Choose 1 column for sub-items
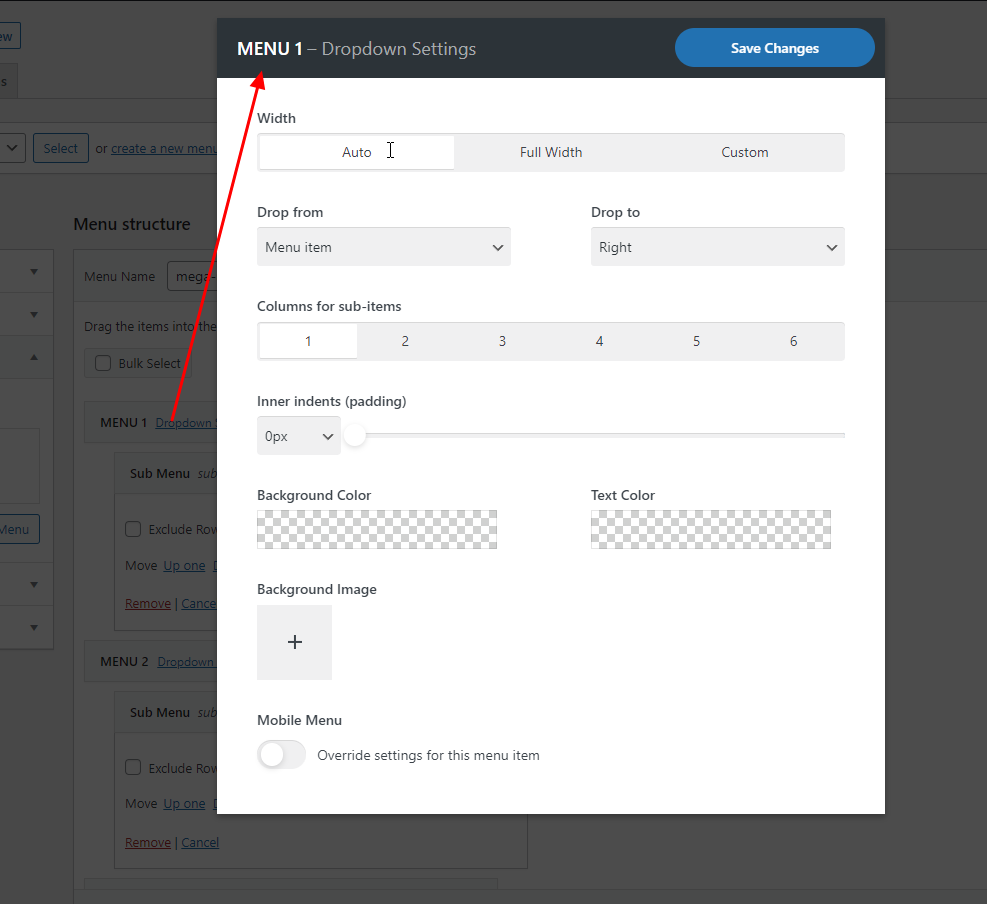Viewport: 987px width, 904px height. click(x=308, y=341)
